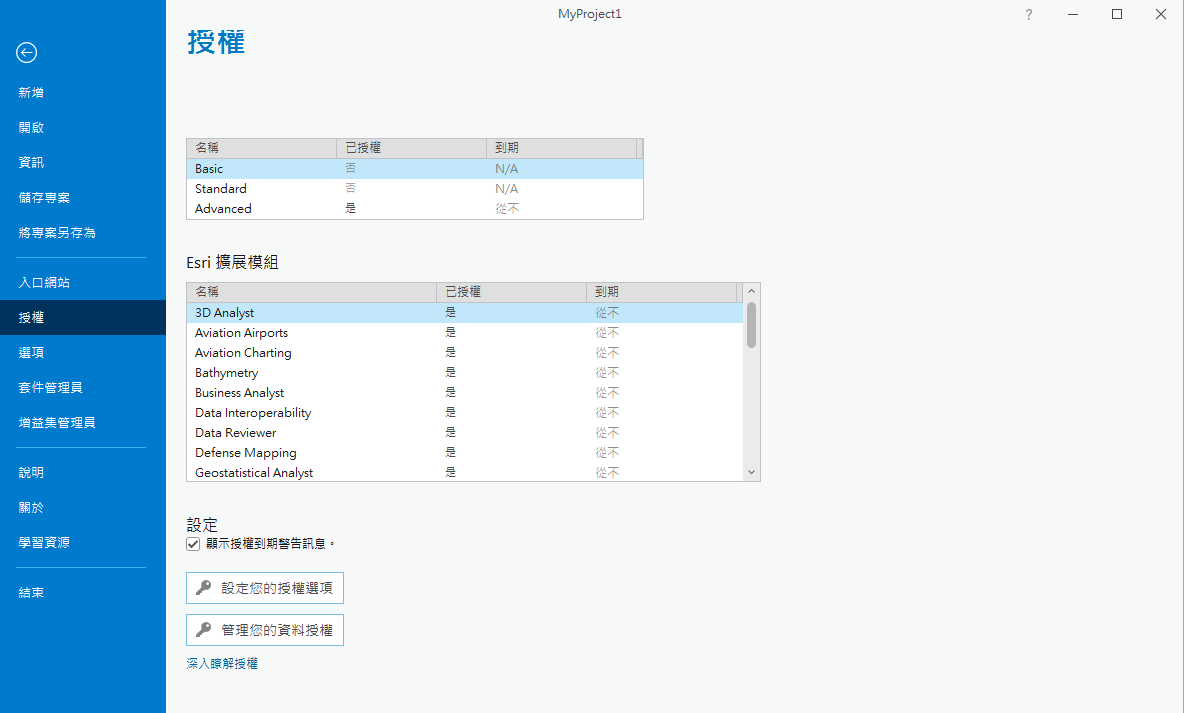The height and width of the screenshot is (713, 1184).
Task: Select 開啟 in the sidebar
Action: (31, 127)
